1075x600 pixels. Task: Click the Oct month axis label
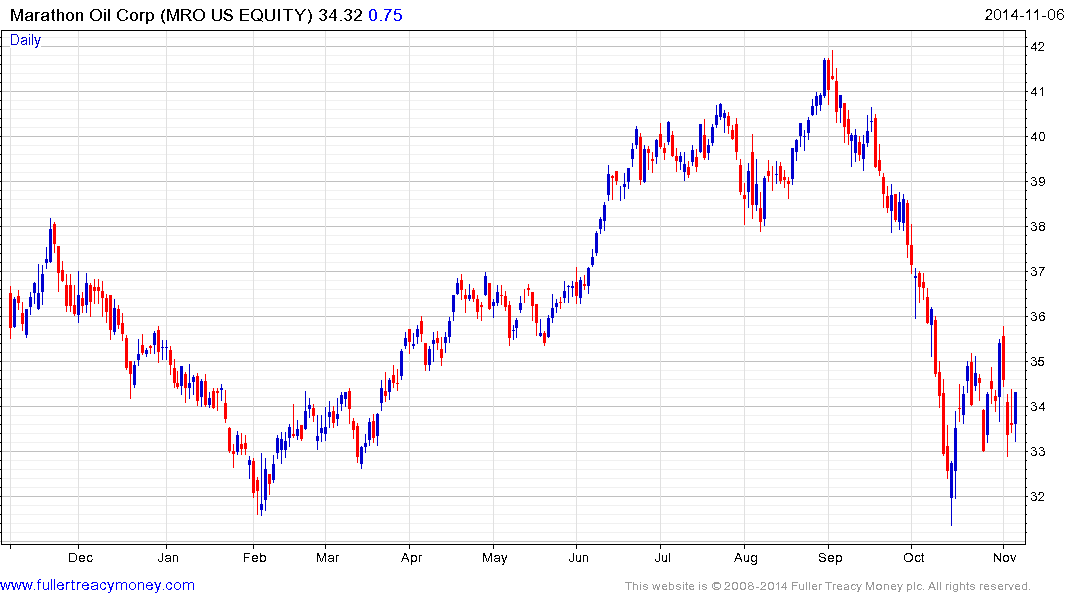(914, 557)
